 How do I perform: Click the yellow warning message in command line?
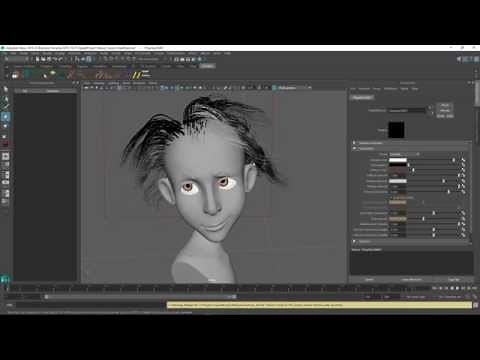[x=319, y=305]
